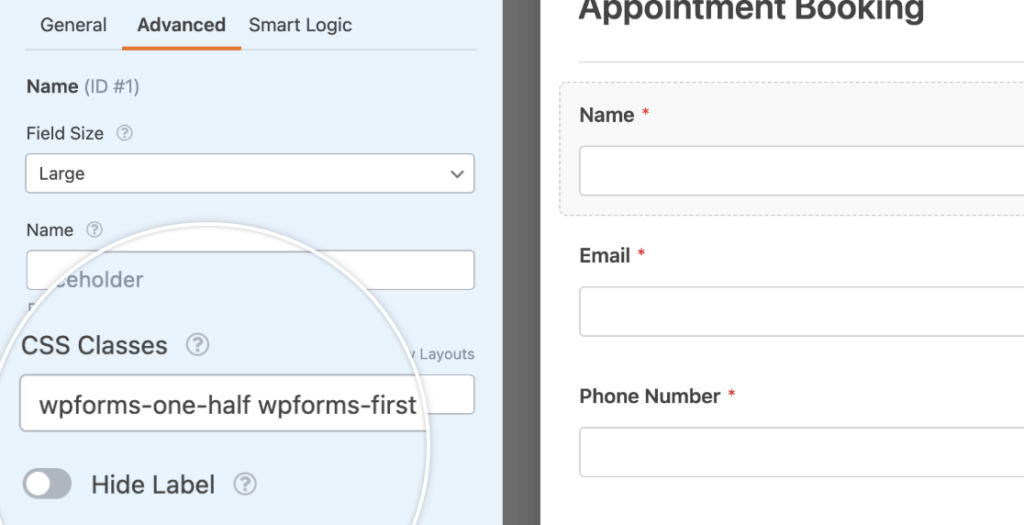Select the Advanced tab
This screenshot has width=1024, height=525.
[x=182, y=25]
